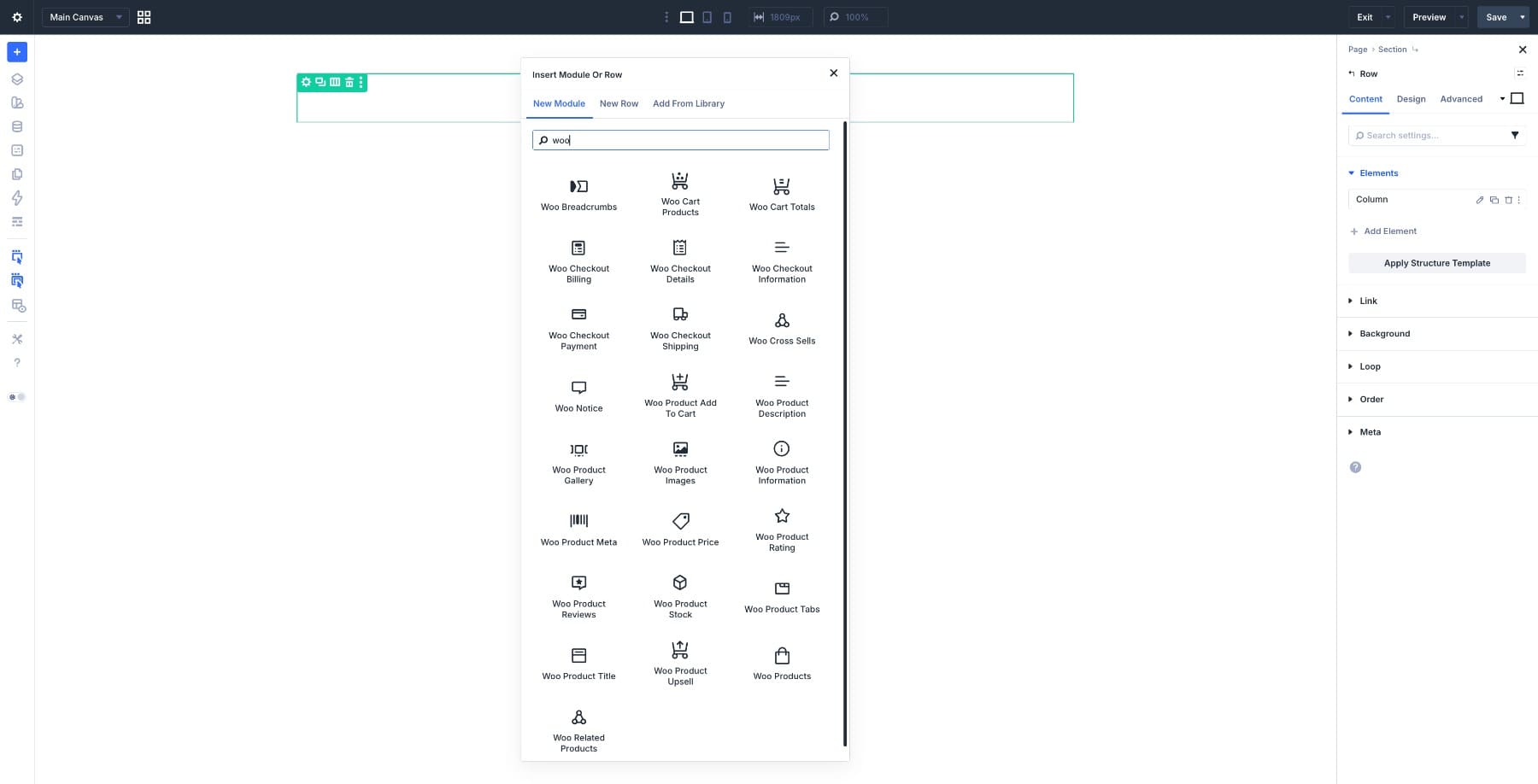Expand the Background settings group

coord(1384,334)
